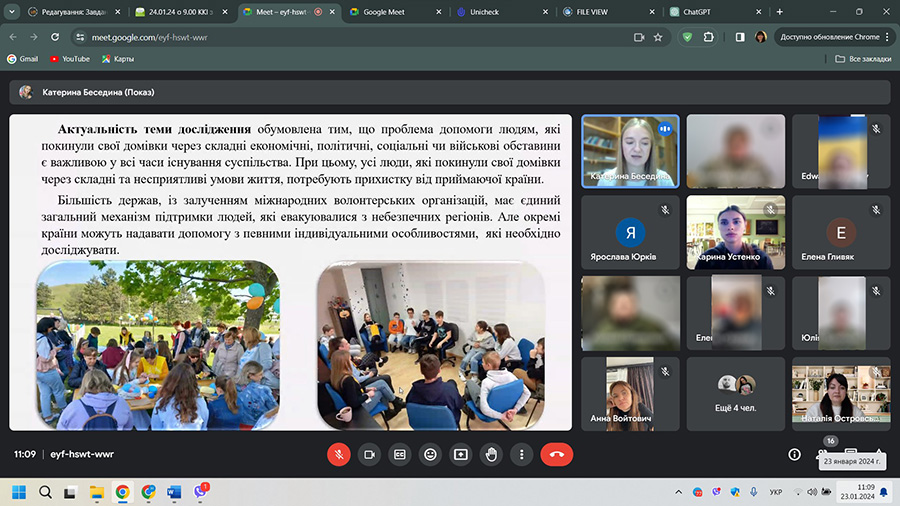Open the emoji reactions button
Image resolution: width=900 pixels, height=506 pixels.
pyautogui.click(x=430, y=454)
